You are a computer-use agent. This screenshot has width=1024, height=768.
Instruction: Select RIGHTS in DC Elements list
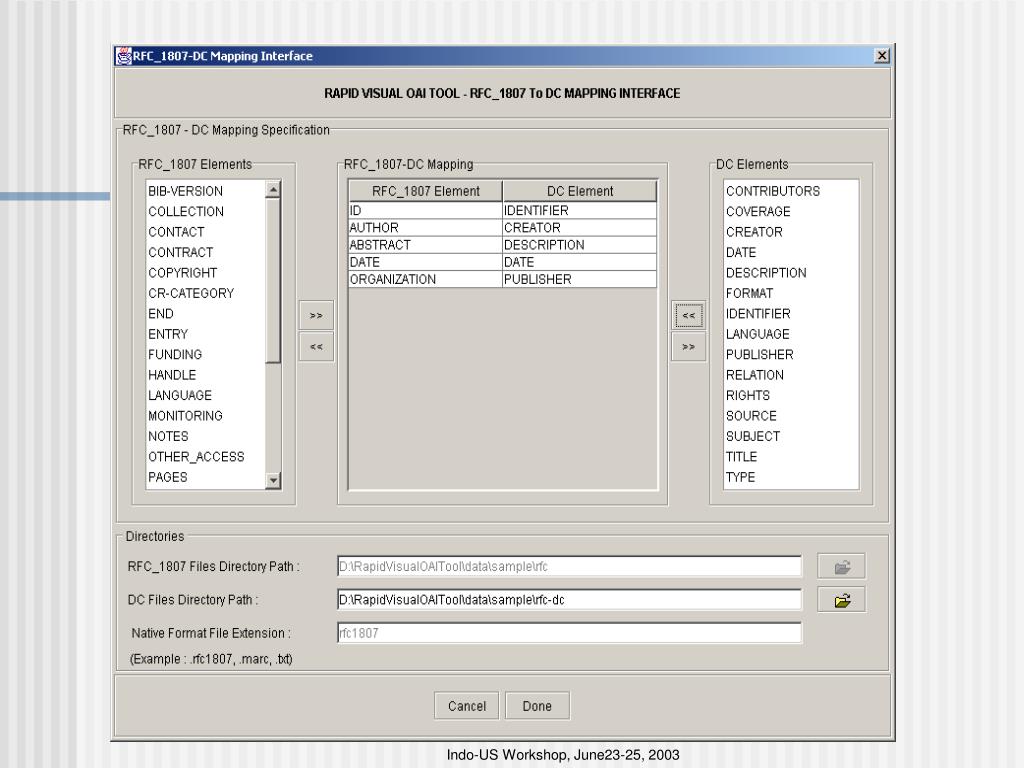click(791, 395)
